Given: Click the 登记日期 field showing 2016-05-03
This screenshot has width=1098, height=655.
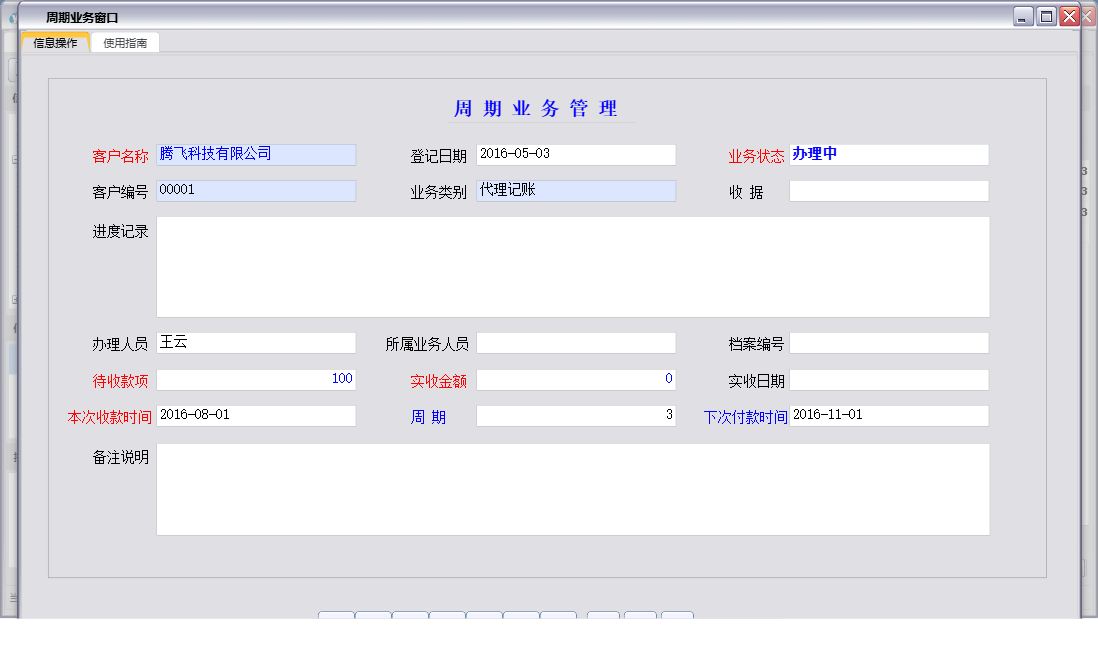Looking at the screenshot, I should coord(575,154).
